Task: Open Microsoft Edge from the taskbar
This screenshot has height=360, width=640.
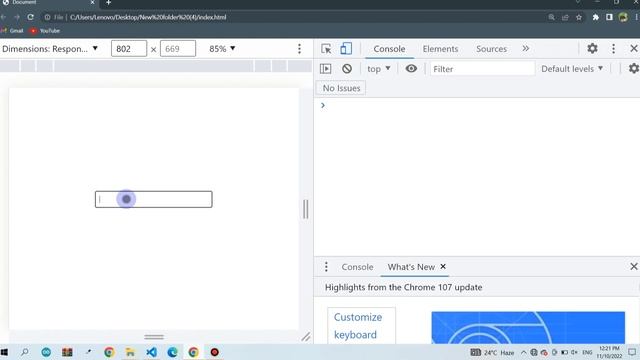Action: 172,352
